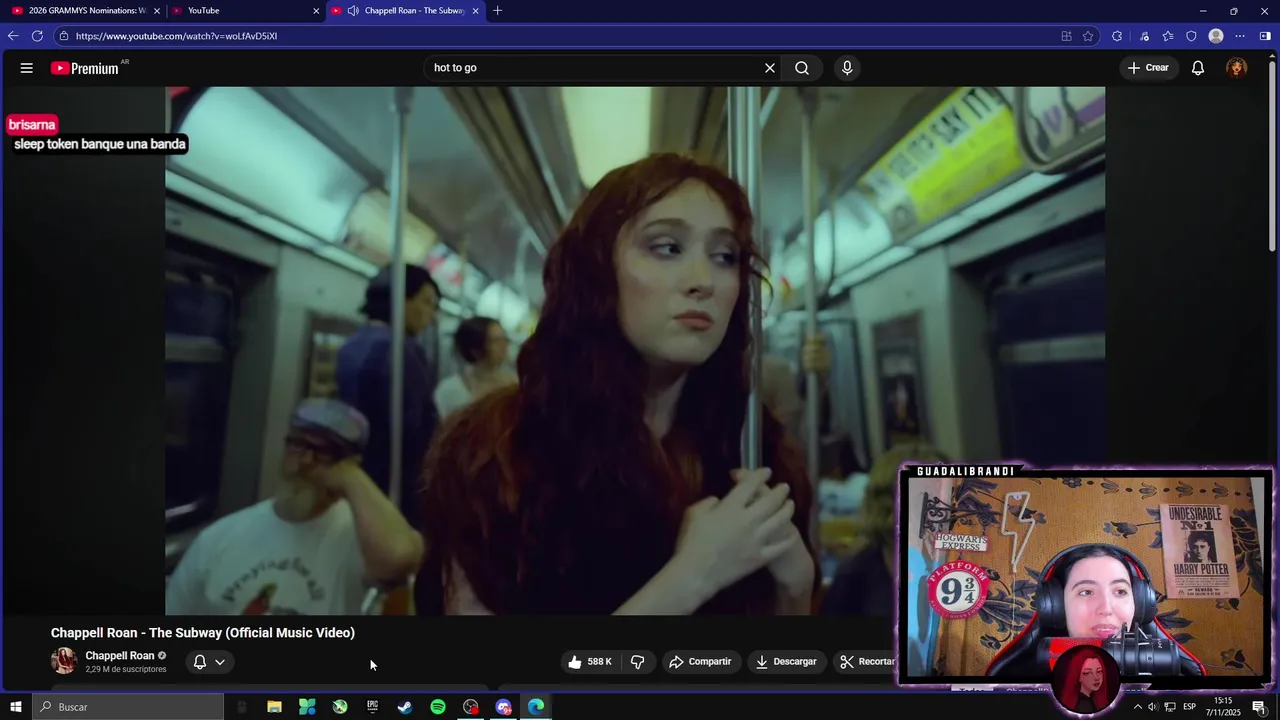The height and width of the screenshot is (720, 1280).
Task: Add page to favorites with star
Action: coord(1088,36)
